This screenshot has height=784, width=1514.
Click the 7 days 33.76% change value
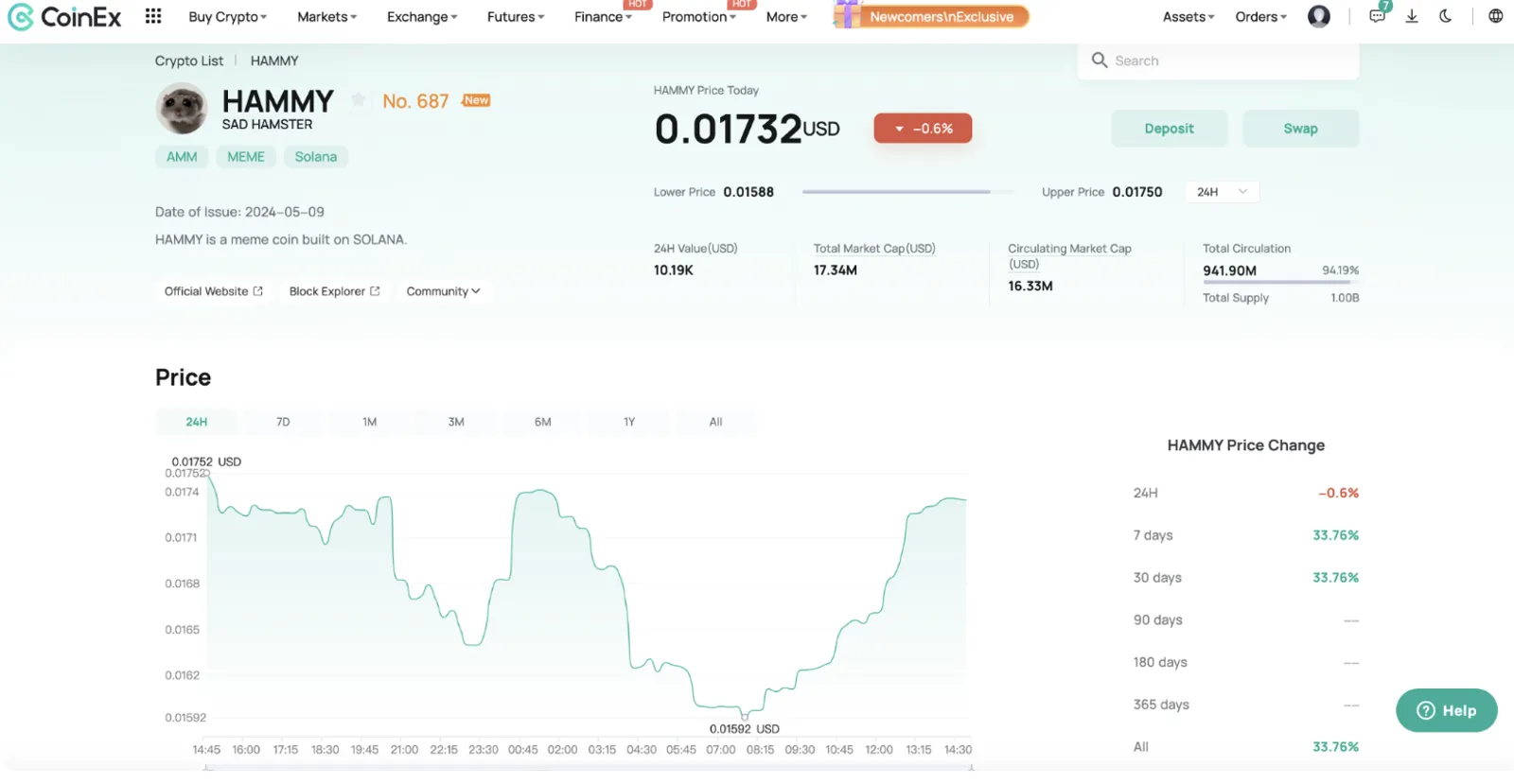[x=1335, y=535]
